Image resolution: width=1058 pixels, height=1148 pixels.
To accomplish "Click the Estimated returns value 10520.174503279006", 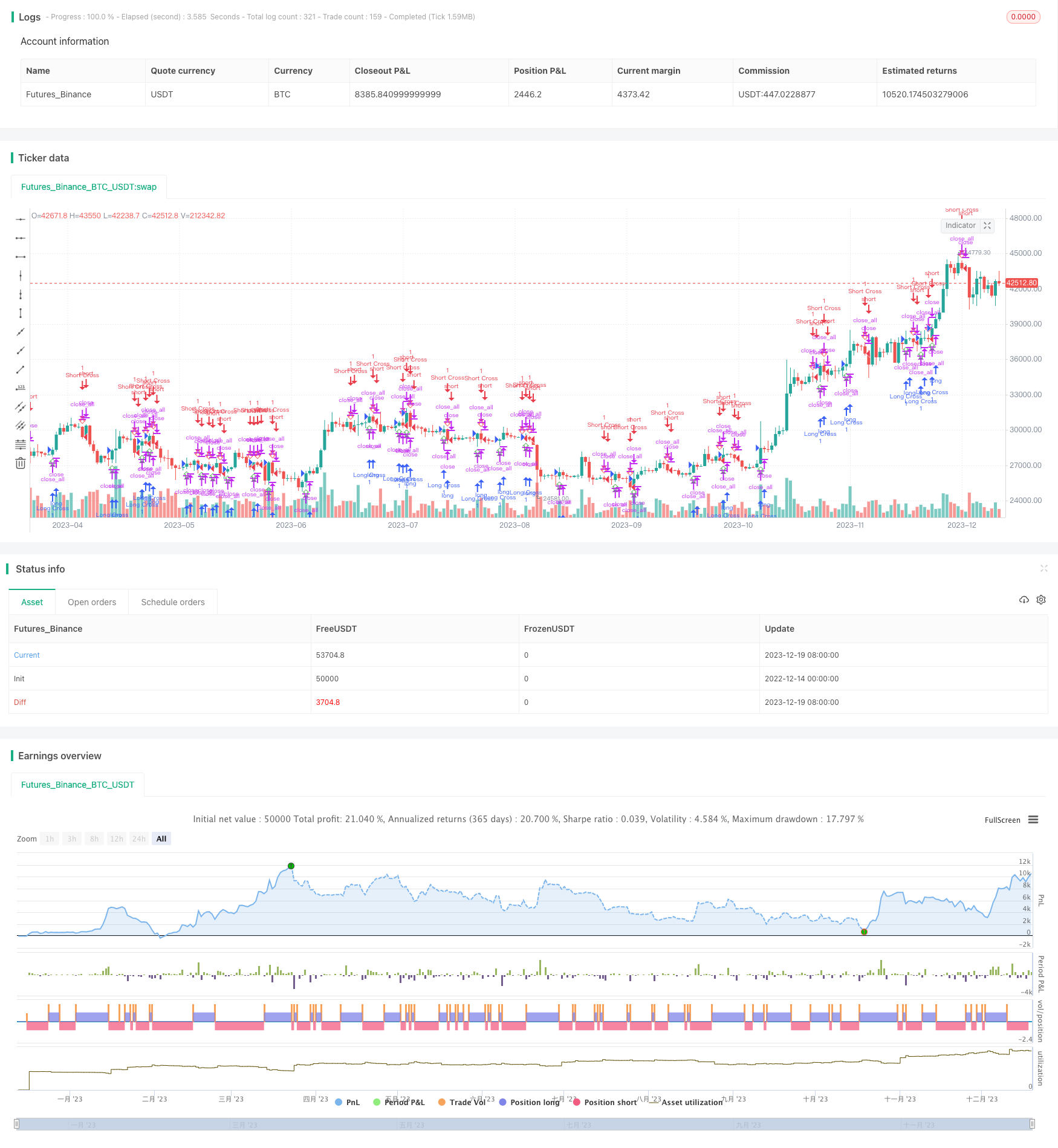I will 925,94.
